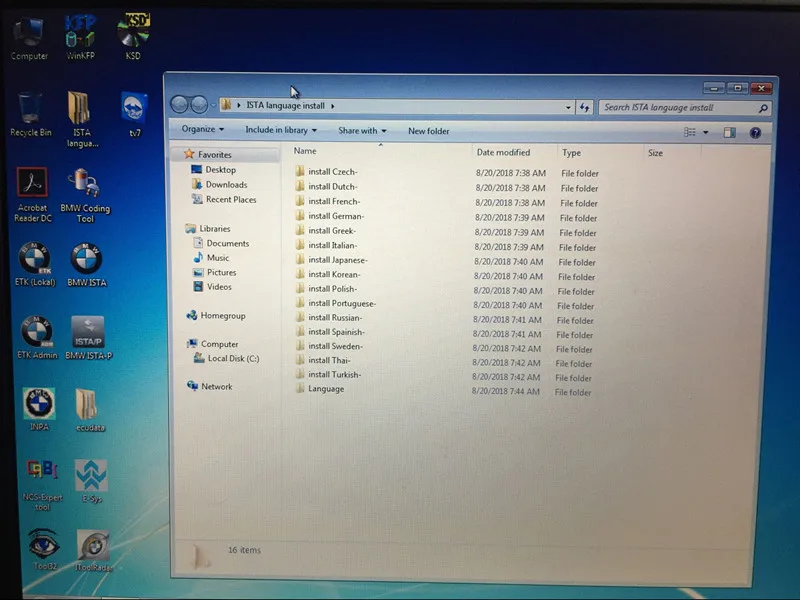Select Libraries in the navigation pane
The height and width of the screenshot is (600, 800).
[214, 229]
